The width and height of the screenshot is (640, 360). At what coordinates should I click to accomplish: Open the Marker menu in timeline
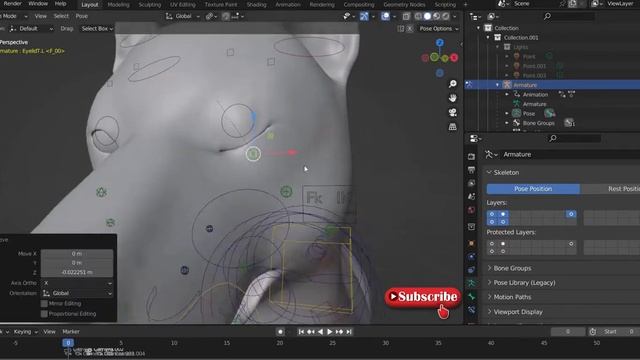coord(71,332)
